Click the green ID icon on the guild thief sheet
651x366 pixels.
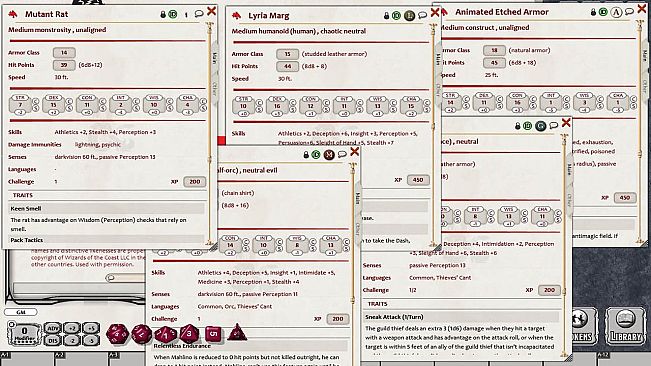pyautogui.click(x=527, y=126)
